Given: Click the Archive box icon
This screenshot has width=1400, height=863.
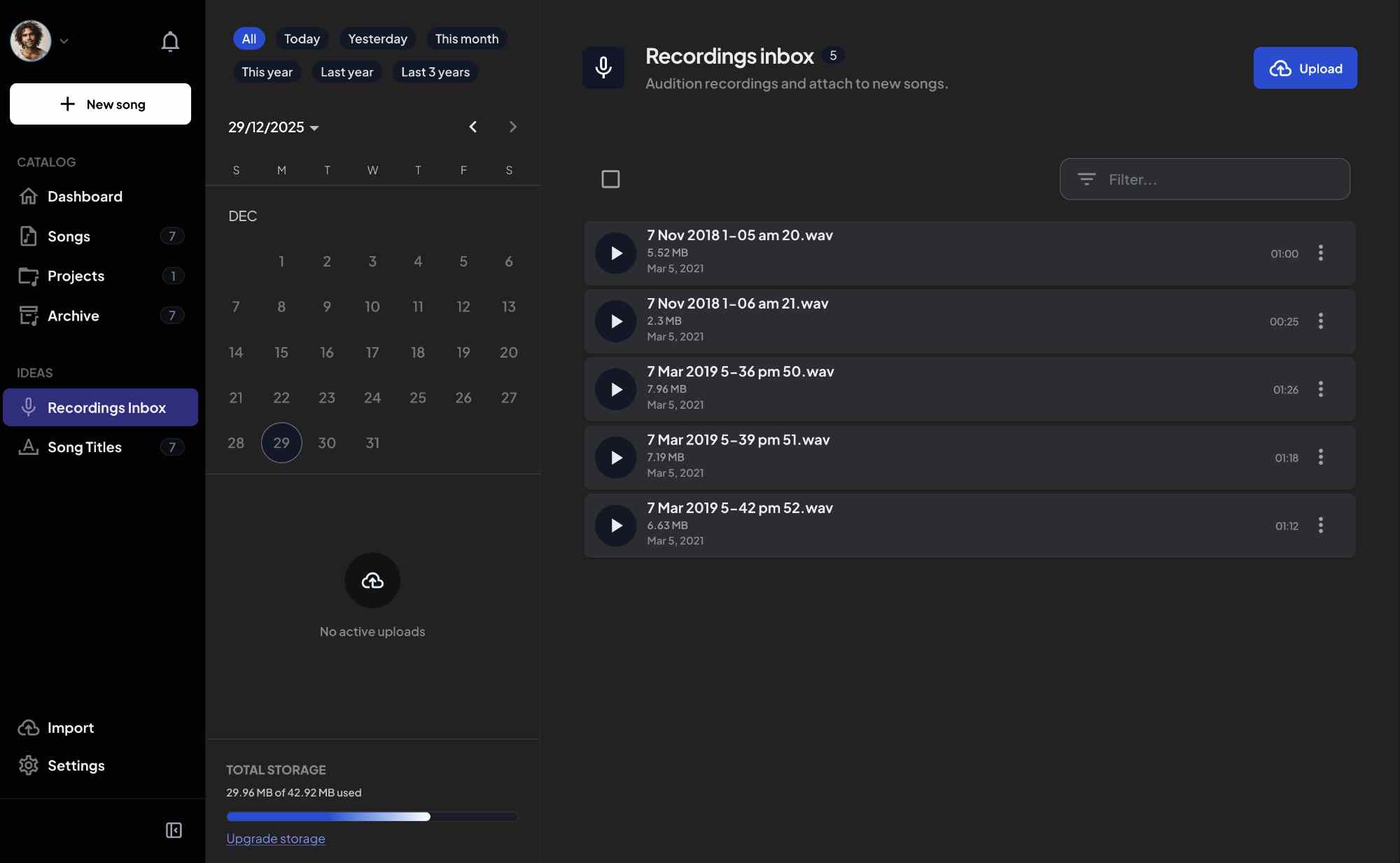Looking at the screenshot, I should [x=28, y=316].
